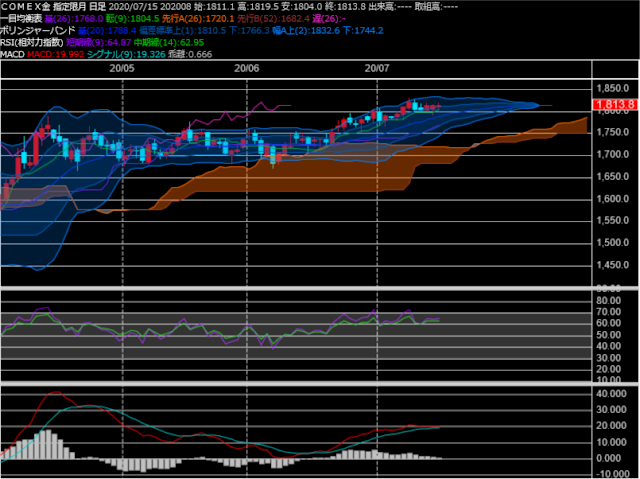Click the 50.00 RSI axis label
640x479 pixels.
(x=608, y=335)
